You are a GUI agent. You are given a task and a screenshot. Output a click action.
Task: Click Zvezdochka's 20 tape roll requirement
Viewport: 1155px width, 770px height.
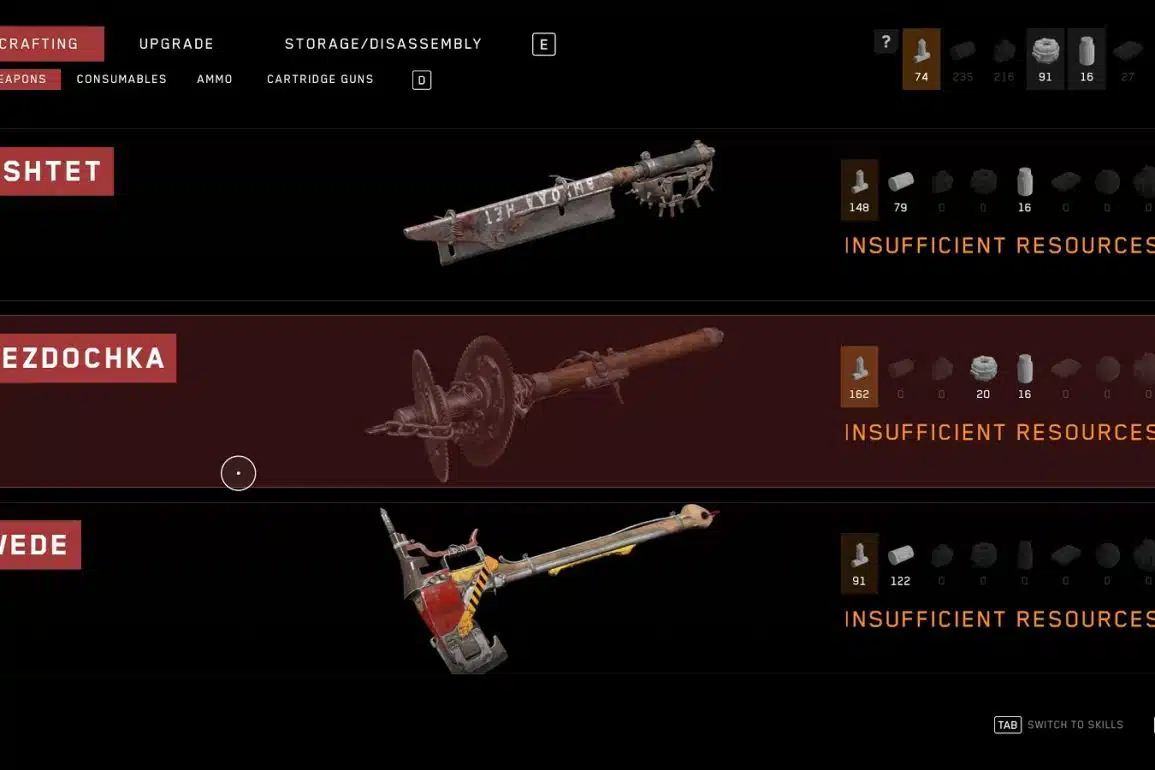click(983, 377)
